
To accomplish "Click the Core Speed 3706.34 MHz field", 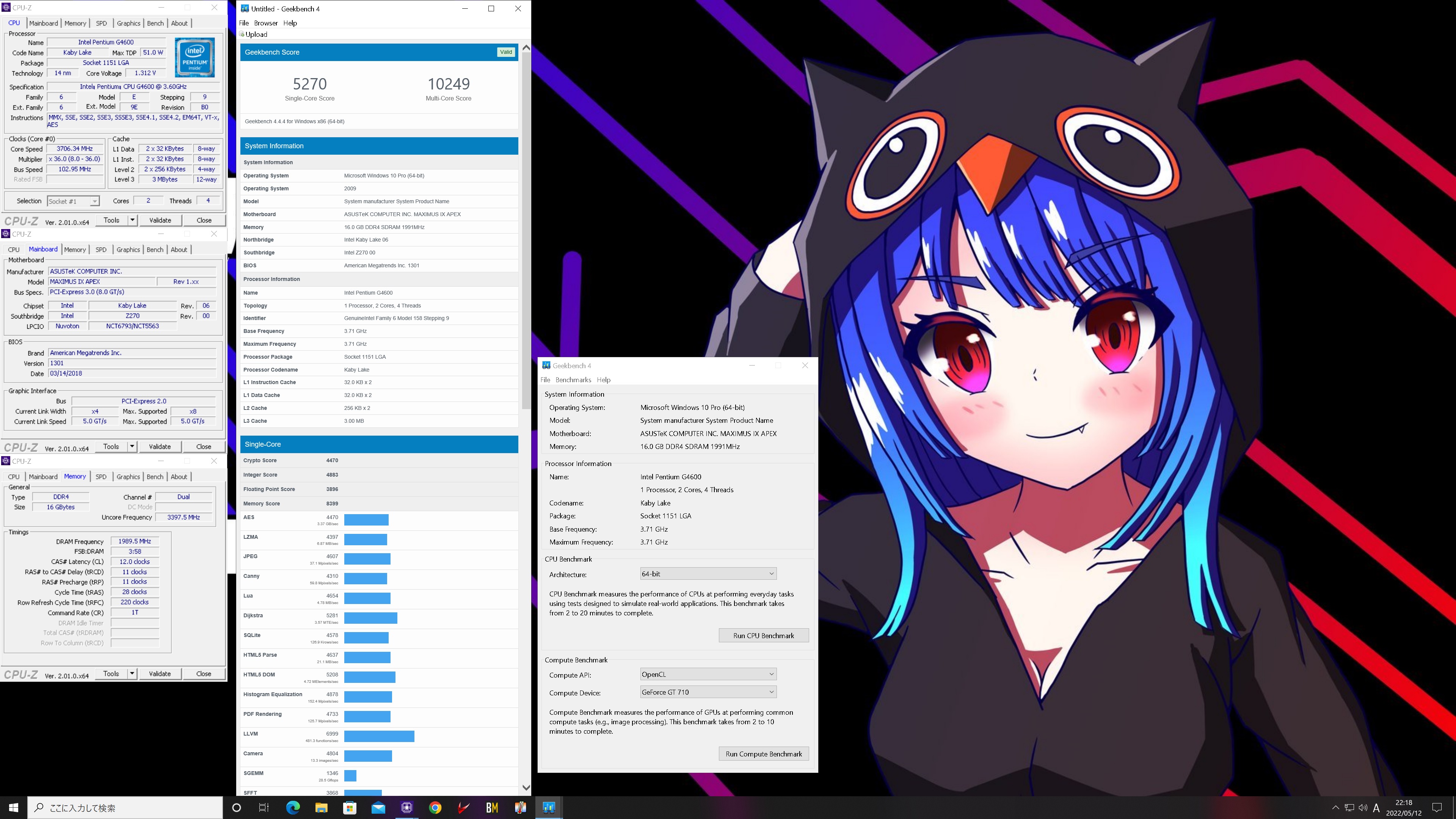I will [x=75, y=149].
